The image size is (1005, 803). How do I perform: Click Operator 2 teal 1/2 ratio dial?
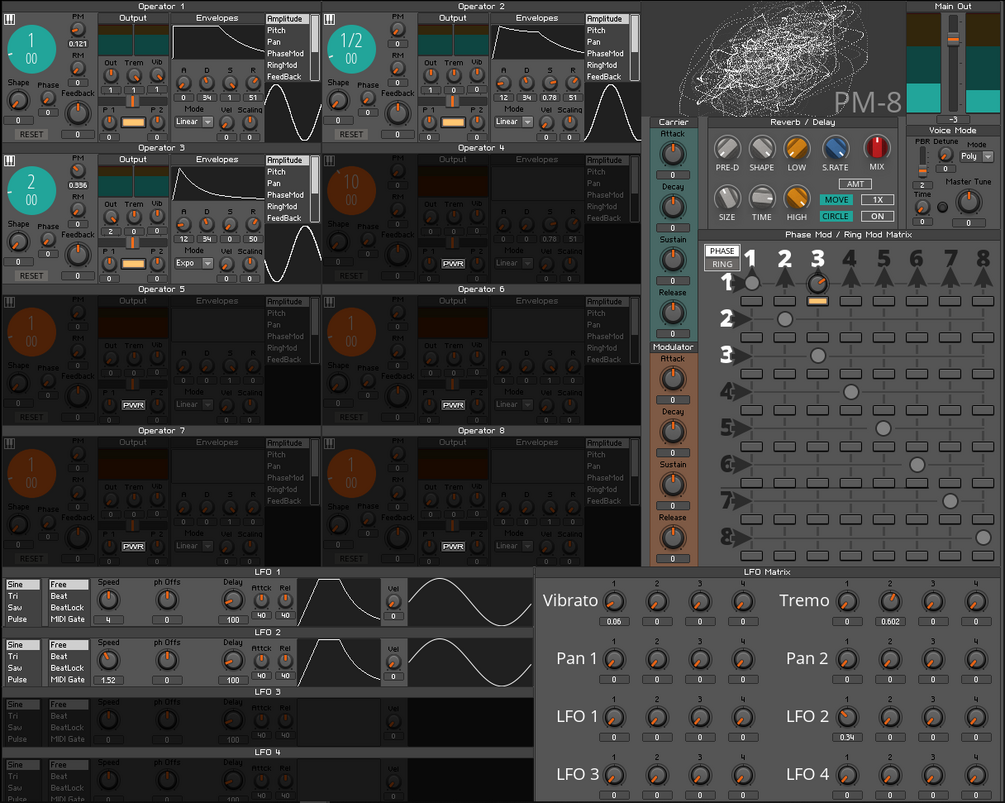coord(351,49)
